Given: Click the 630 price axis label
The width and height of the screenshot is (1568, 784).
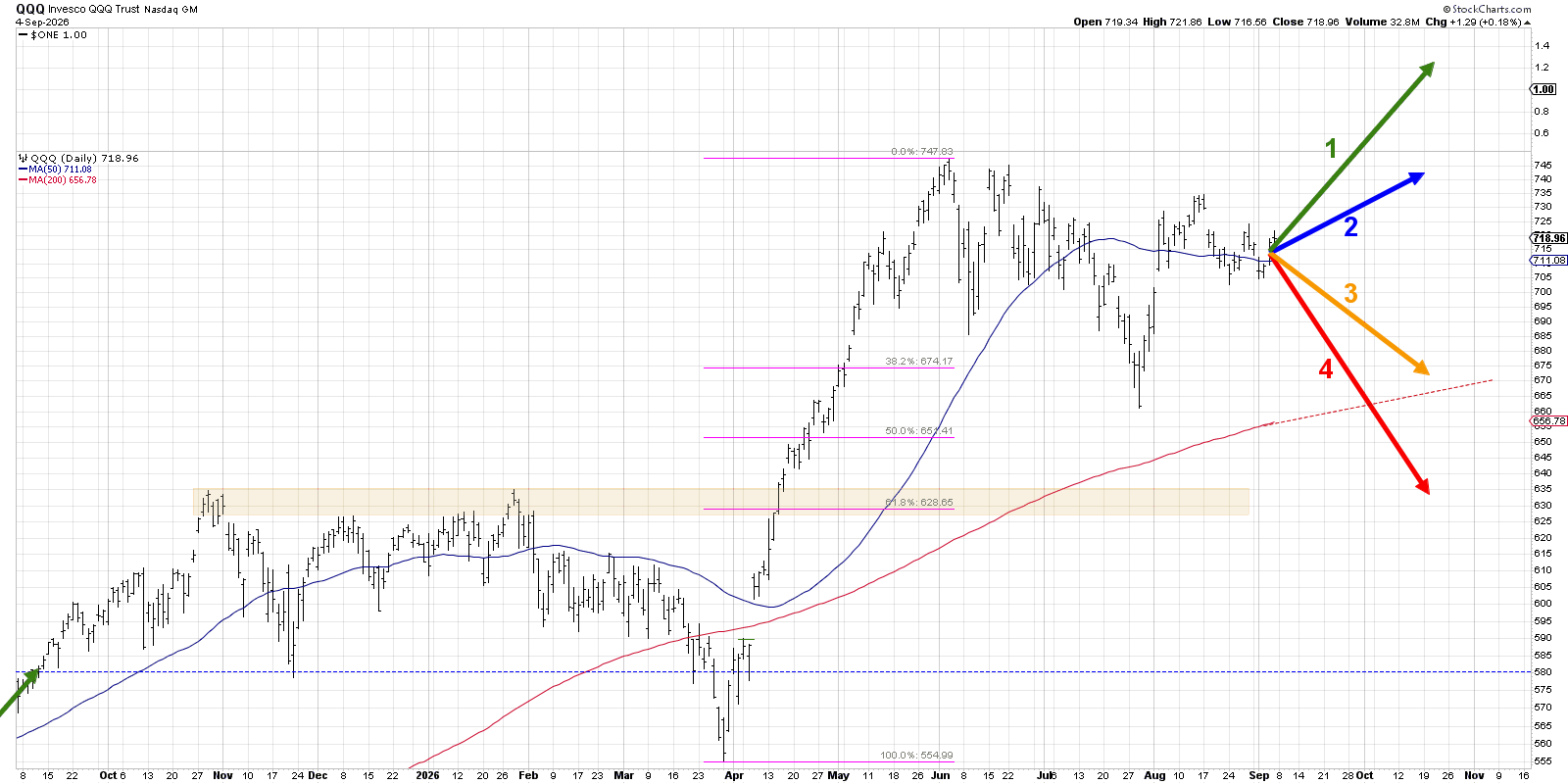Looking at the screenshot, I should click(x=1543, y=506).
